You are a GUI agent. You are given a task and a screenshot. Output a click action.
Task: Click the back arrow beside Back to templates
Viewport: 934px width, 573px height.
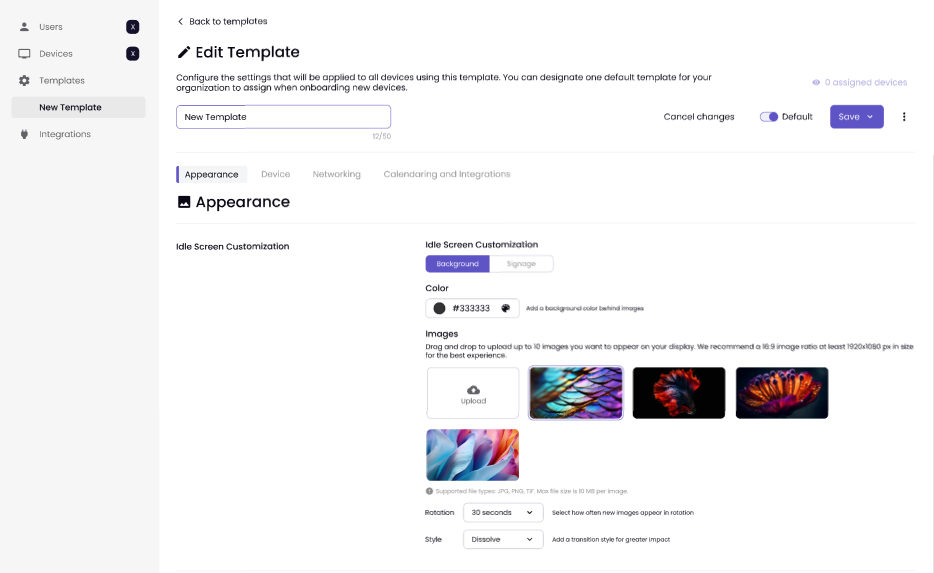[180, 21]
